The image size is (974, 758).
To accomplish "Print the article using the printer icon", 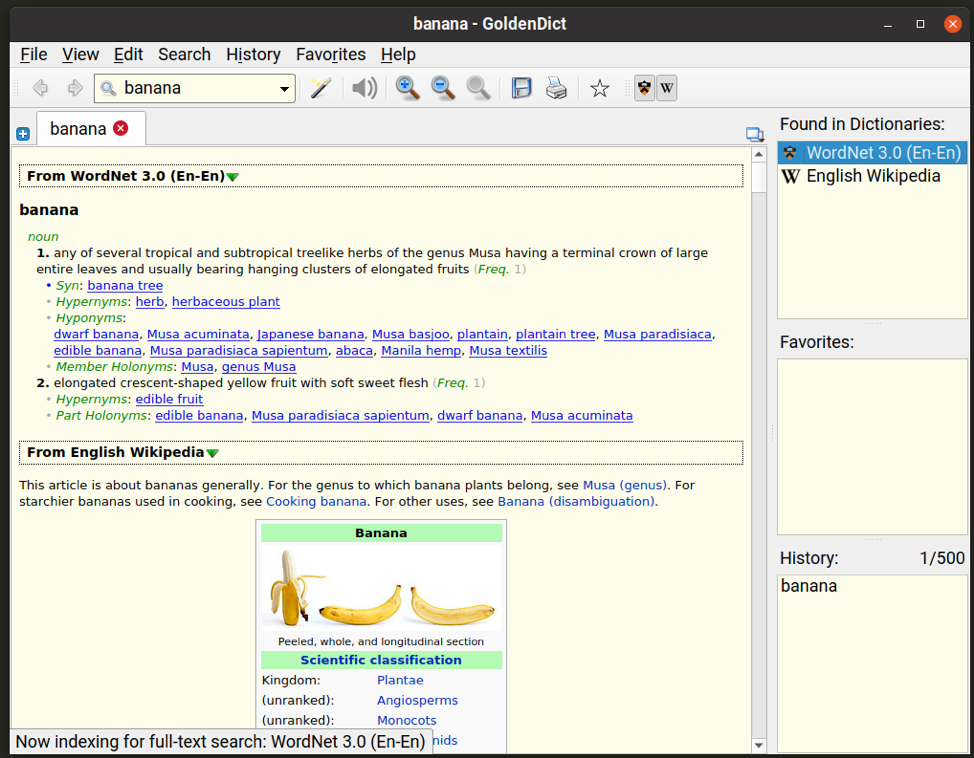I will (x=556, y=88).
